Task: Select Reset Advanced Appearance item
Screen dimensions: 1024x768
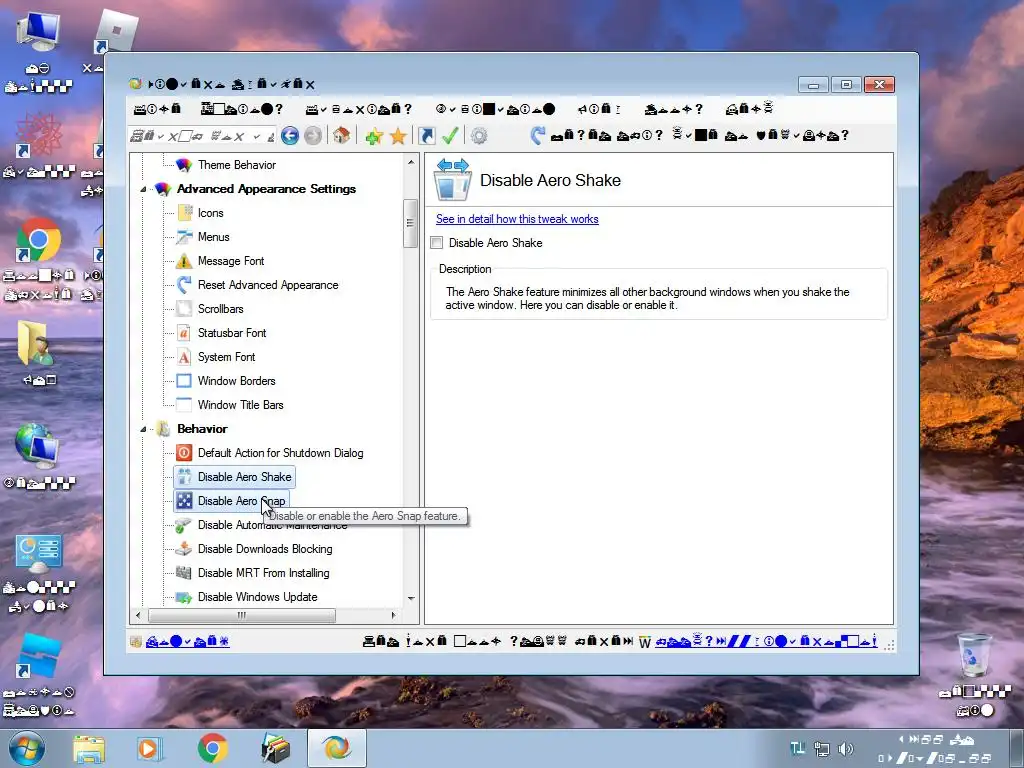Action: (x=268, y=285)
